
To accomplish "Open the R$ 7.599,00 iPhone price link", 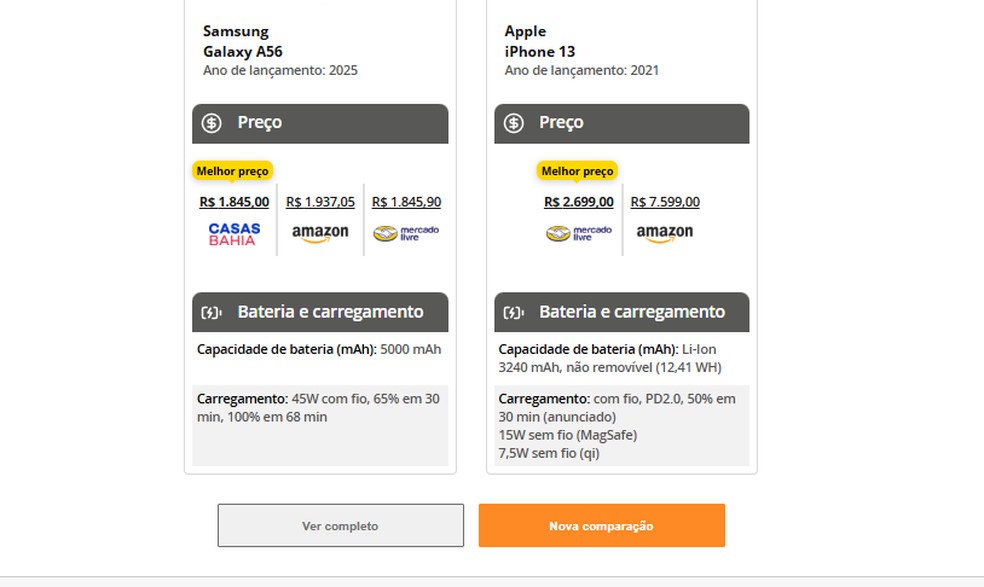I will [x=666, y=201].
